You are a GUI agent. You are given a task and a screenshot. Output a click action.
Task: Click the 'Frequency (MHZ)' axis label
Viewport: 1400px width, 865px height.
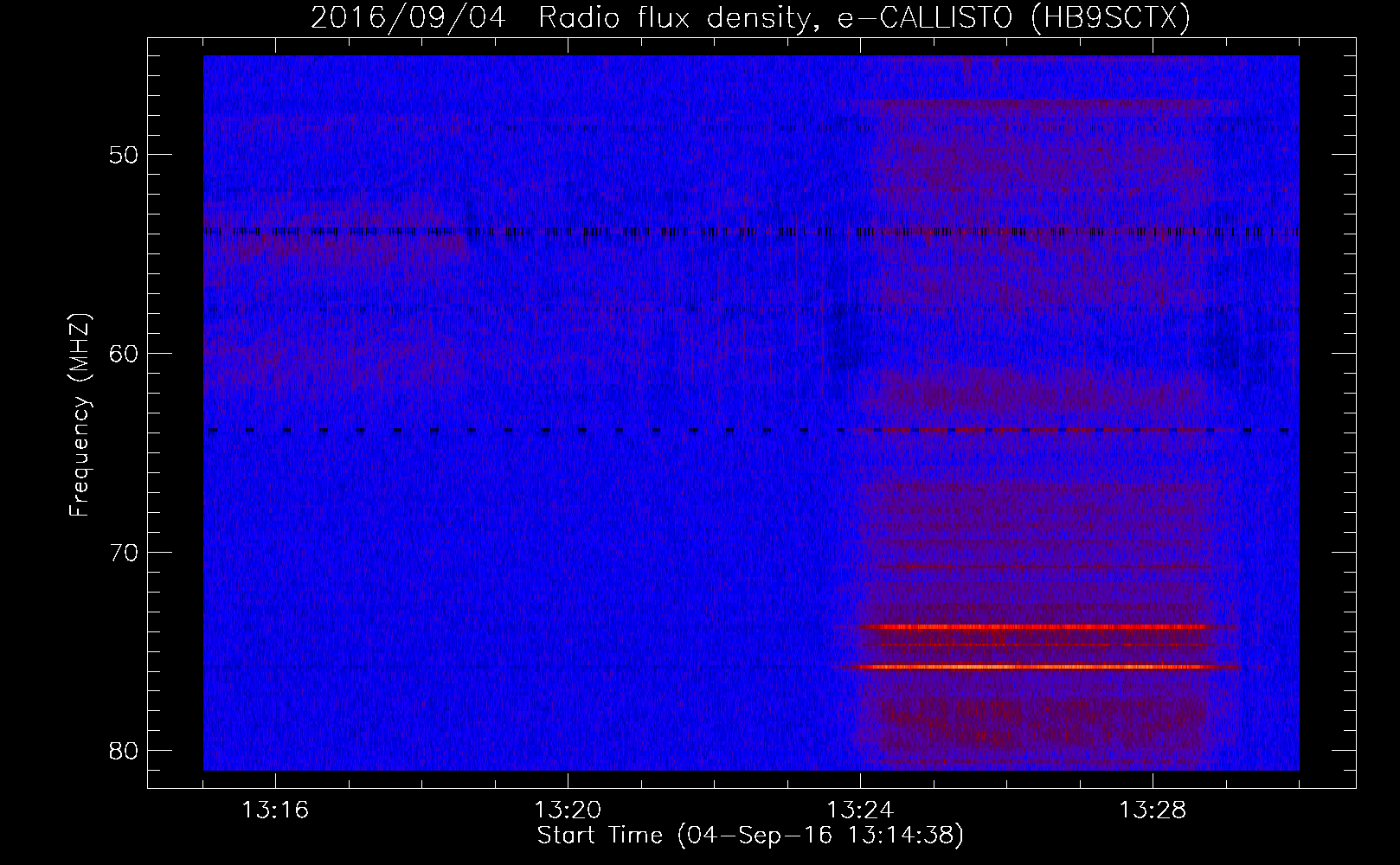point(80,415)
